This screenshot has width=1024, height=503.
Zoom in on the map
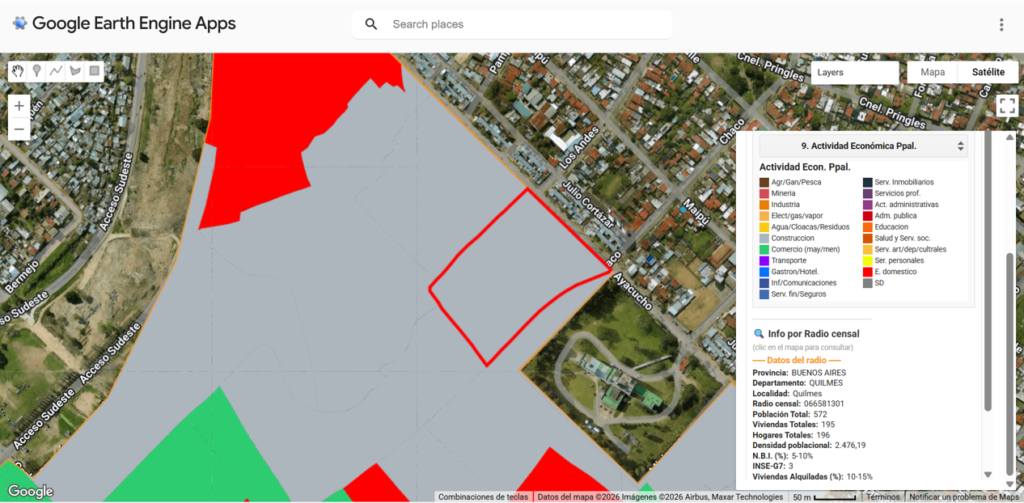19,106
